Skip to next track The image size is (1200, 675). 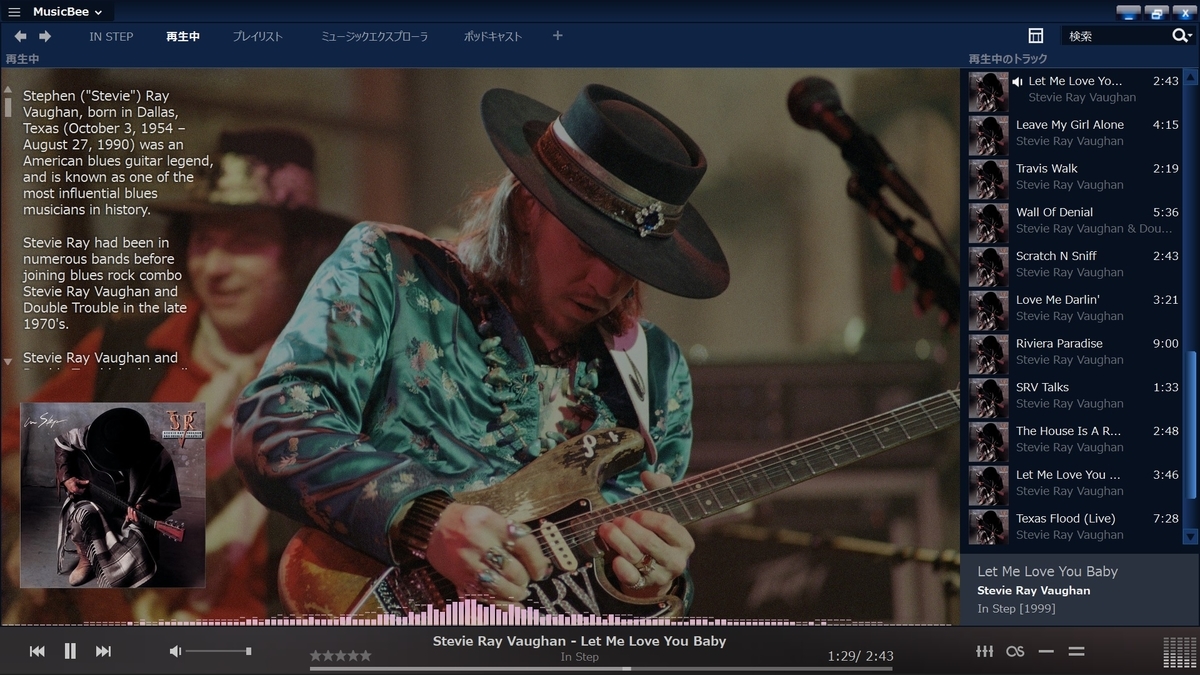103,651
